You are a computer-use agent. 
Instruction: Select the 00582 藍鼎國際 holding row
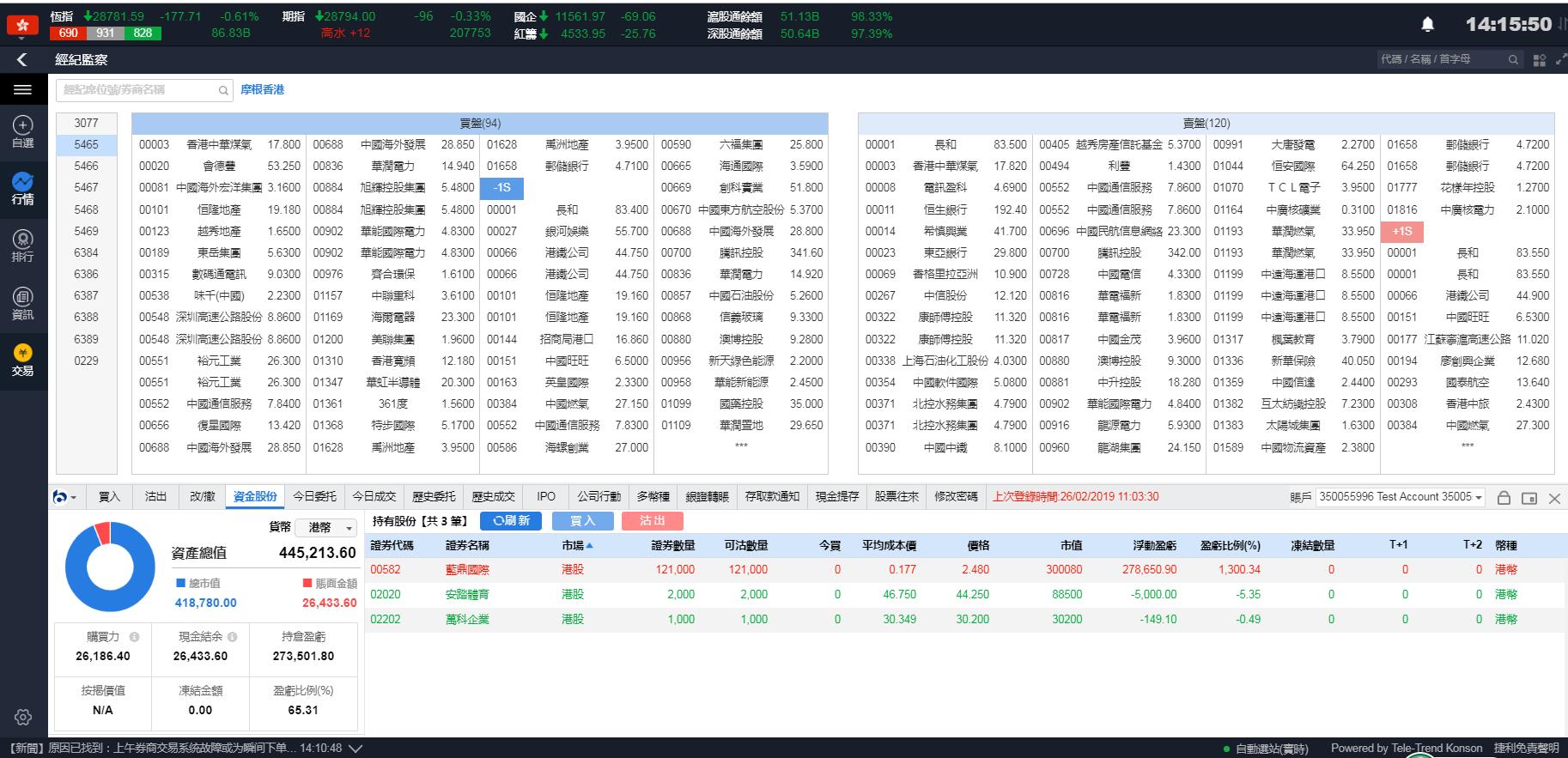pyautogui.click(x=966, y=570)
